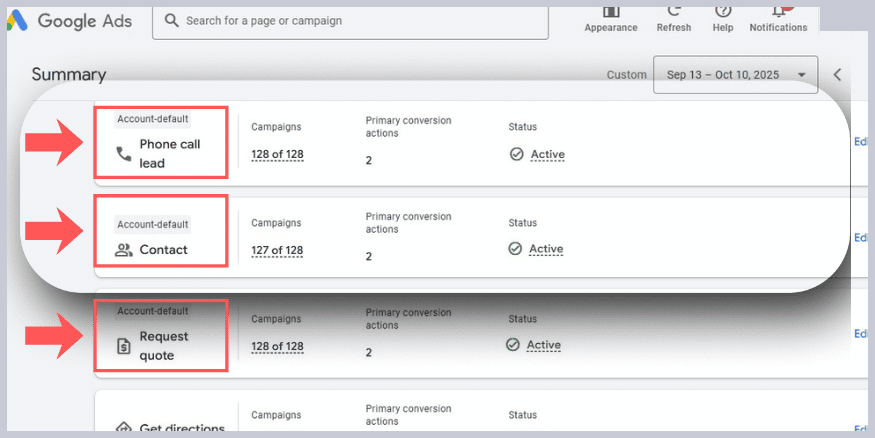Open the Help icon

723,10
